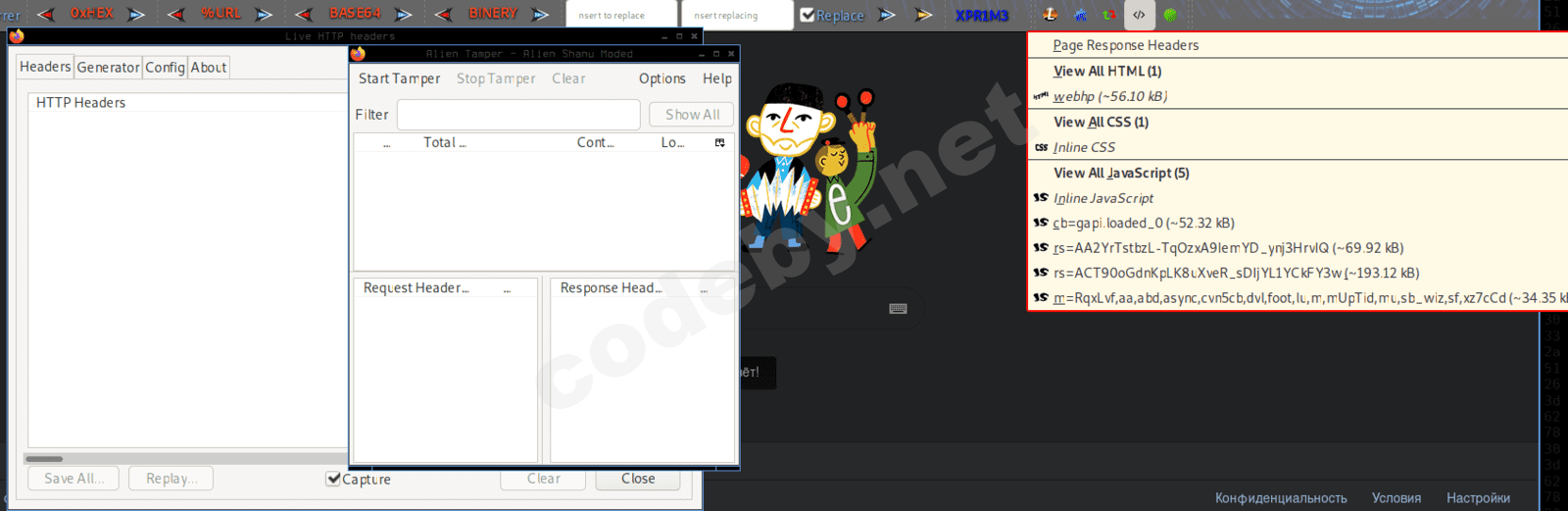Click the Условия footer link
Viewport: 1568px width, 511px height.
tap(1396, 498)
